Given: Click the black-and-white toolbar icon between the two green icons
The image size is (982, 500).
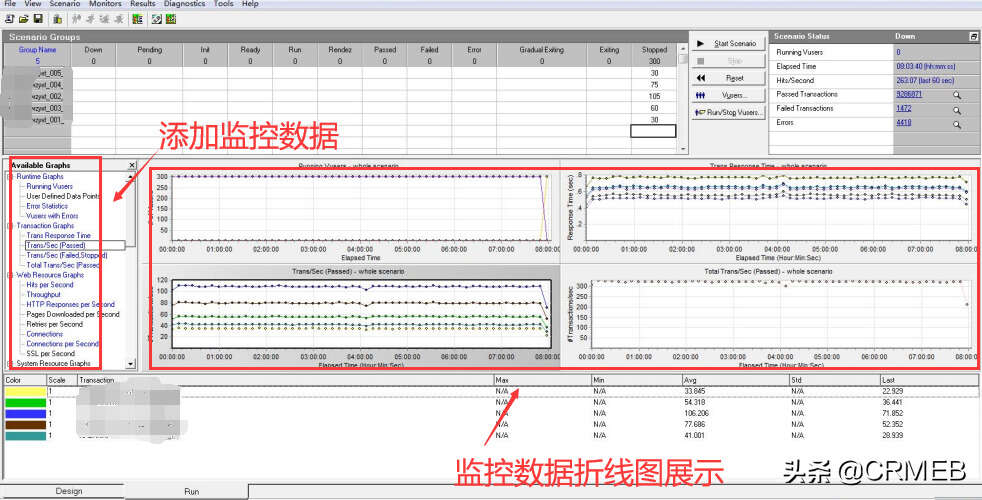Looking at the screenshot, I should click(x=157, y=19).
